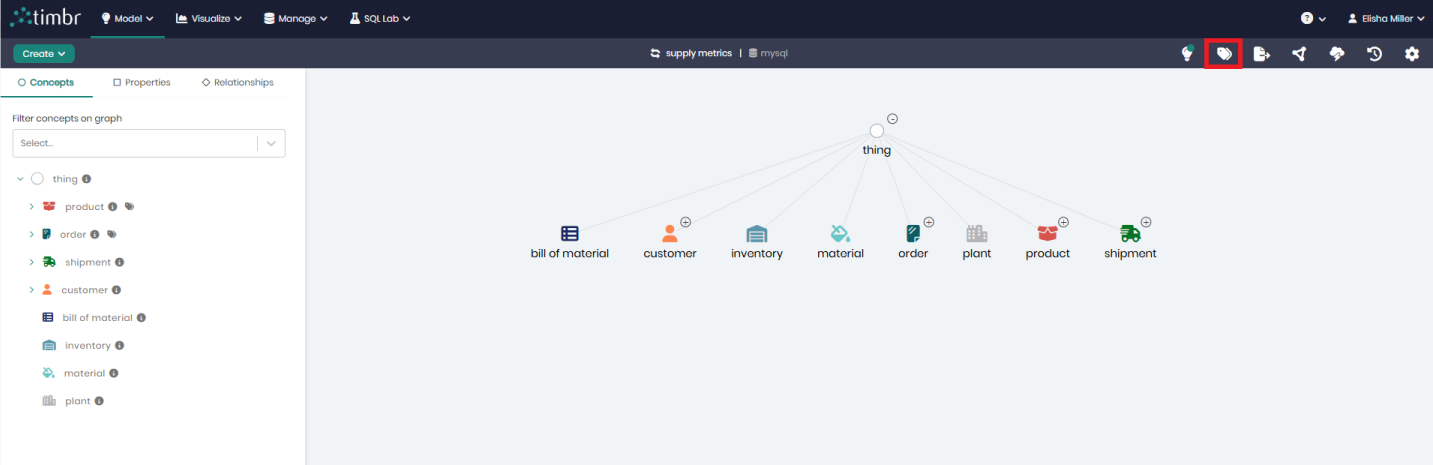Switch to the Properties tab

point(141,82)
